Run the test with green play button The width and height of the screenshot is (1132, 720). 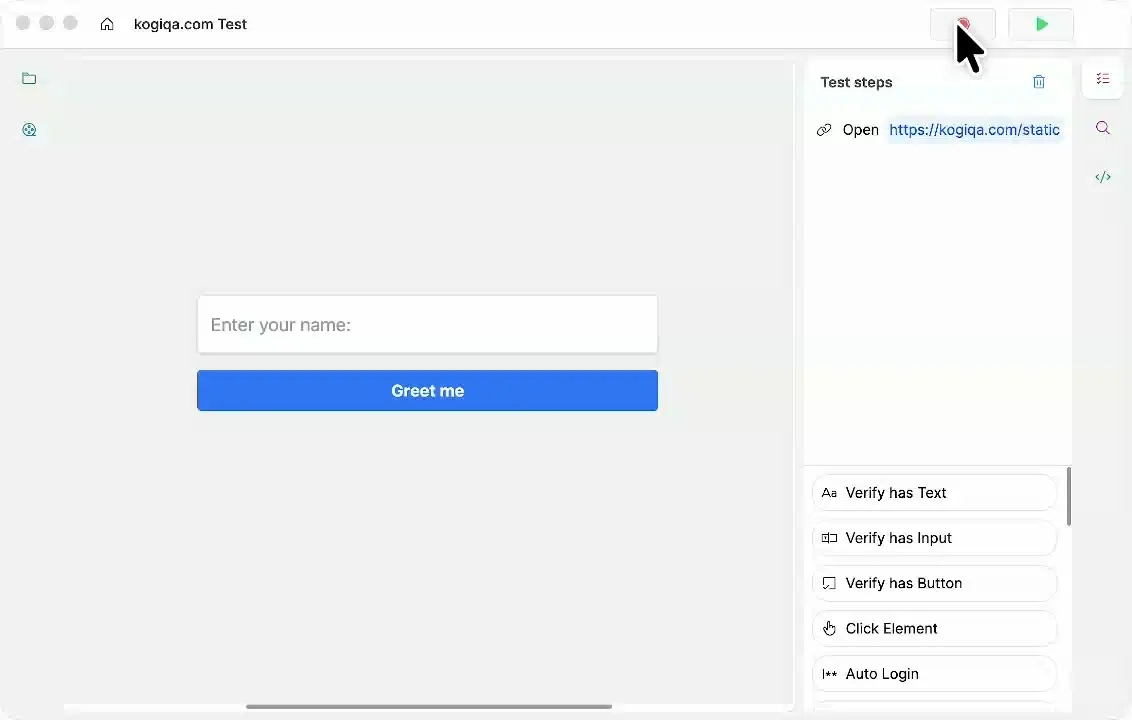click(x=1041, y=24)
